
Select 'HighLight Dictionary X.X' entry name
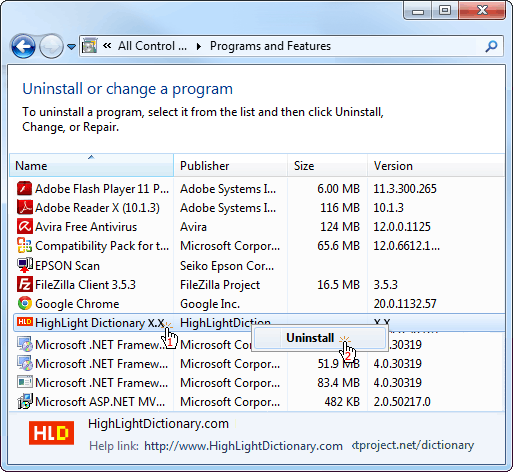pos(100,323)
